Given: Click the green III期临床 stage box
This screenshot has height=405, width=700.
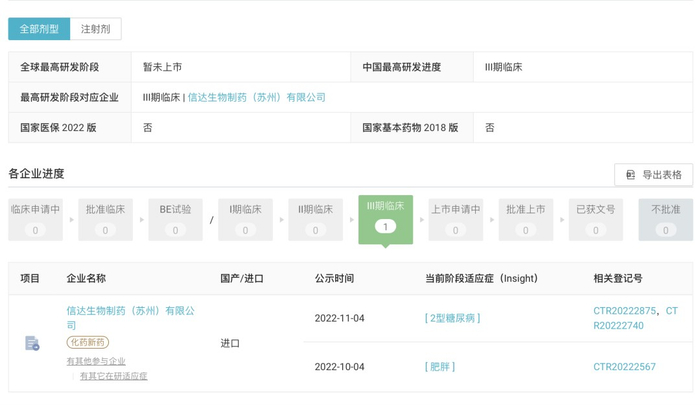Looking at the screenshot, I should [385, 219].
